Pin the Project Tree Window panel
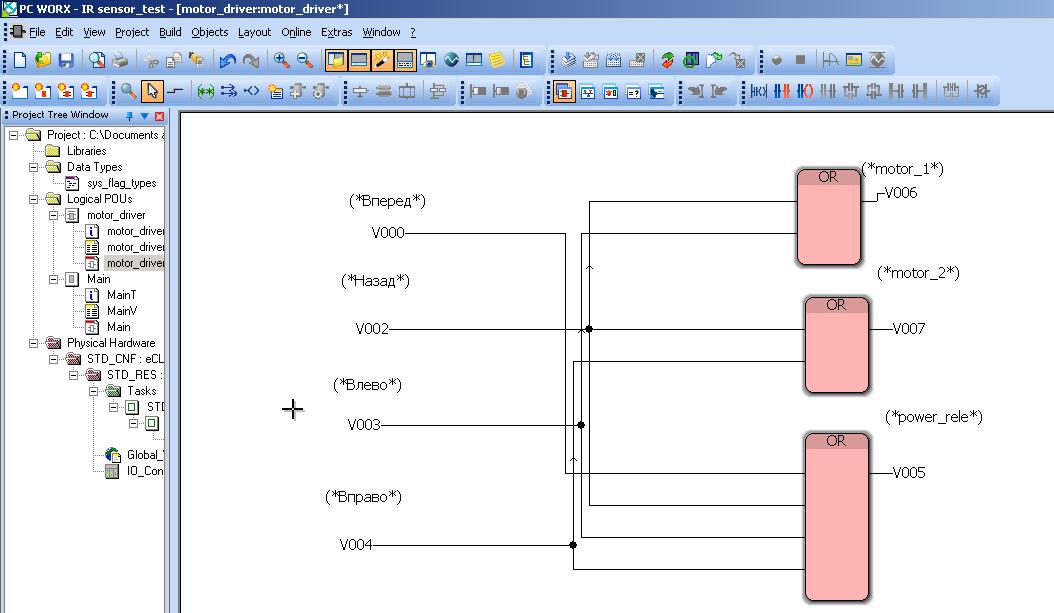The height and width of the screenshot is (613, 1054). point(129,116)
